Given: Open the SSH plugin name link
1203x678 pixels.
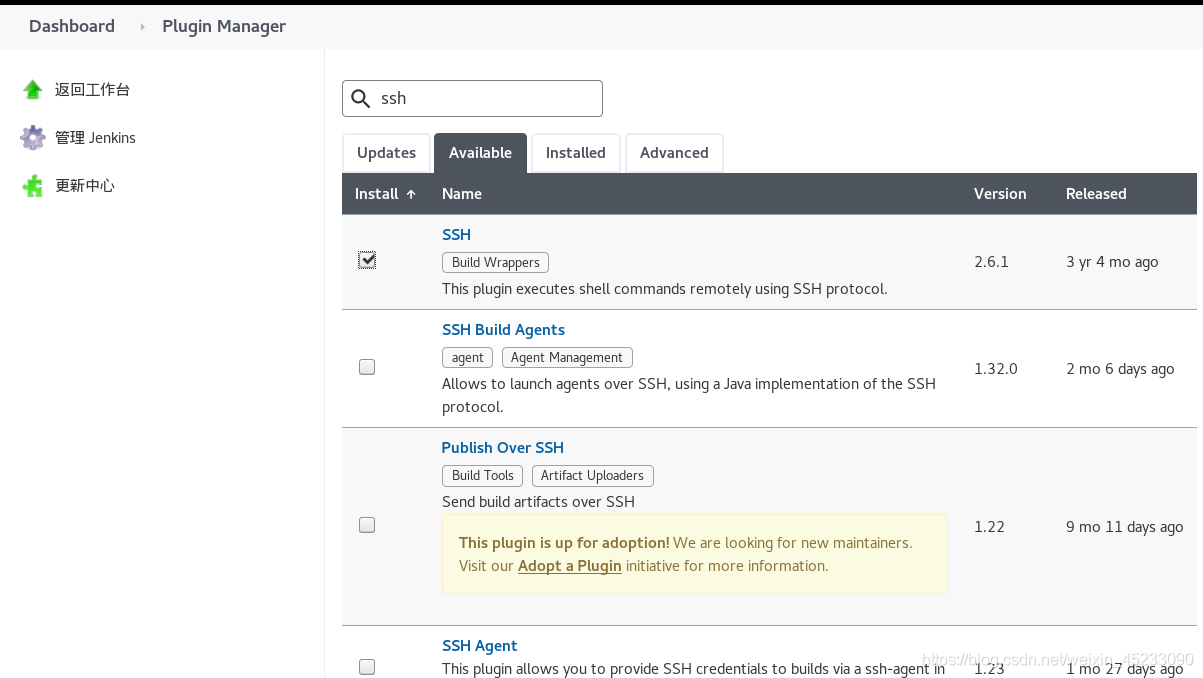Looking at the screenshot, I should coord(456,235).
